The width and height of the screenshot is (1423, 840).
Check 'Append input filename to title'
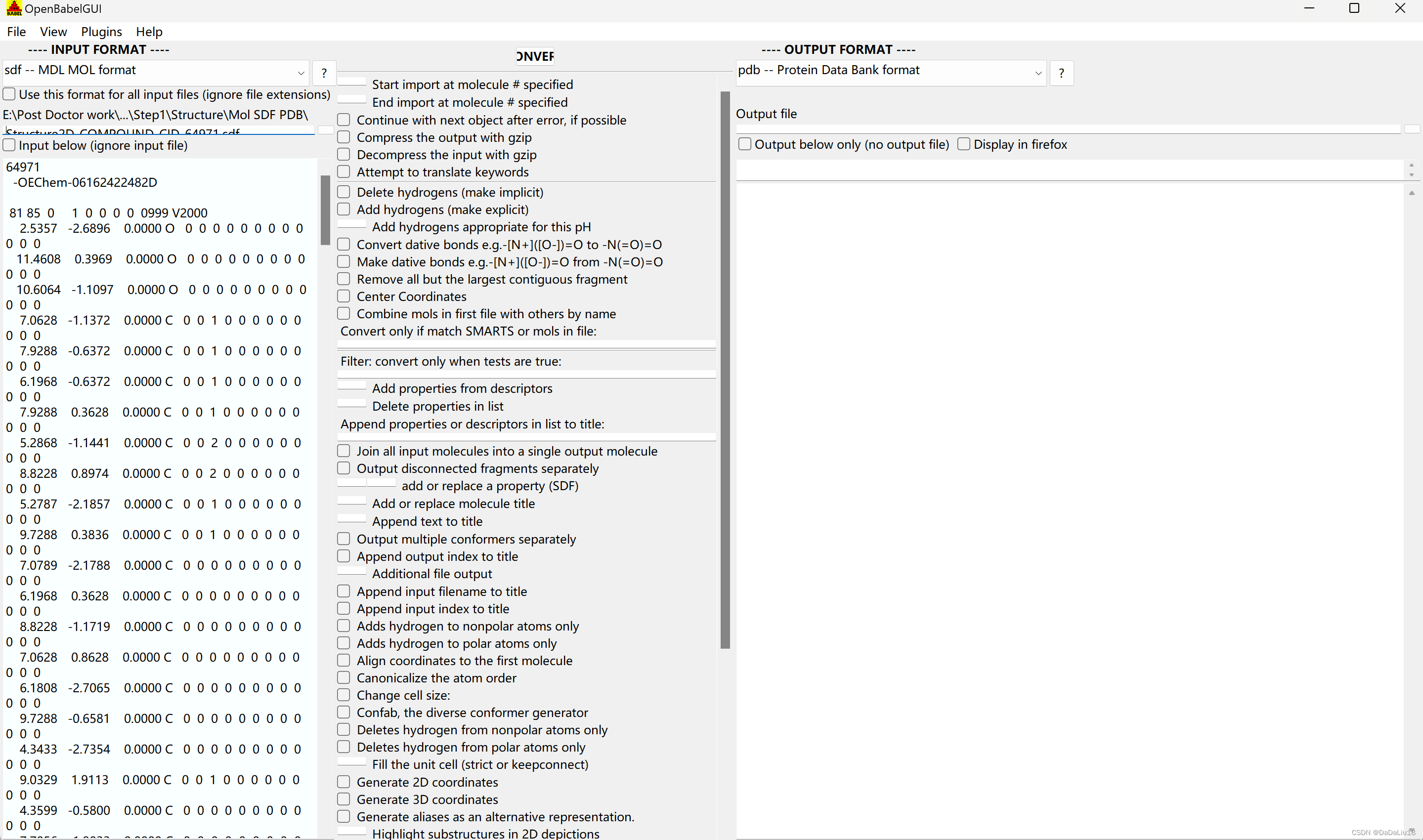click(344, 591)
